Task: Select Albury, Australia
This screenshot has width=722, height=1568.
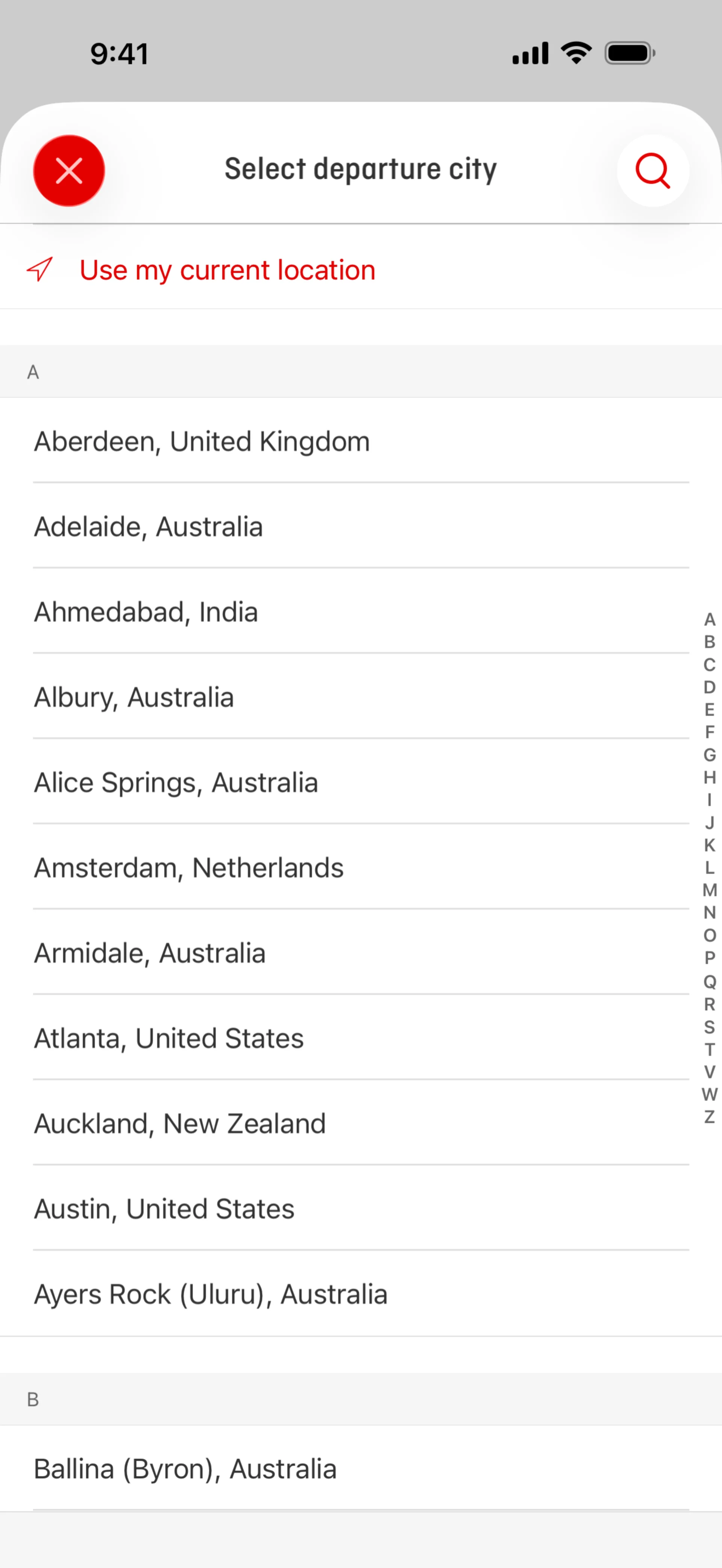Action: point(134,697)
